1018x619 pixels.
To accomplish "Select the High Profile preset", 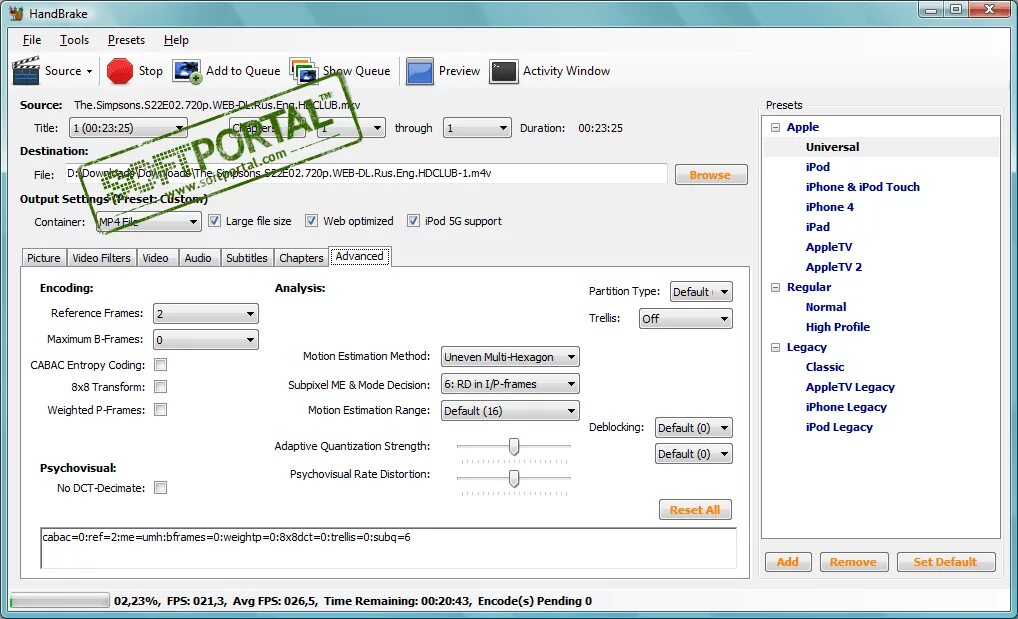I will 838,327.
